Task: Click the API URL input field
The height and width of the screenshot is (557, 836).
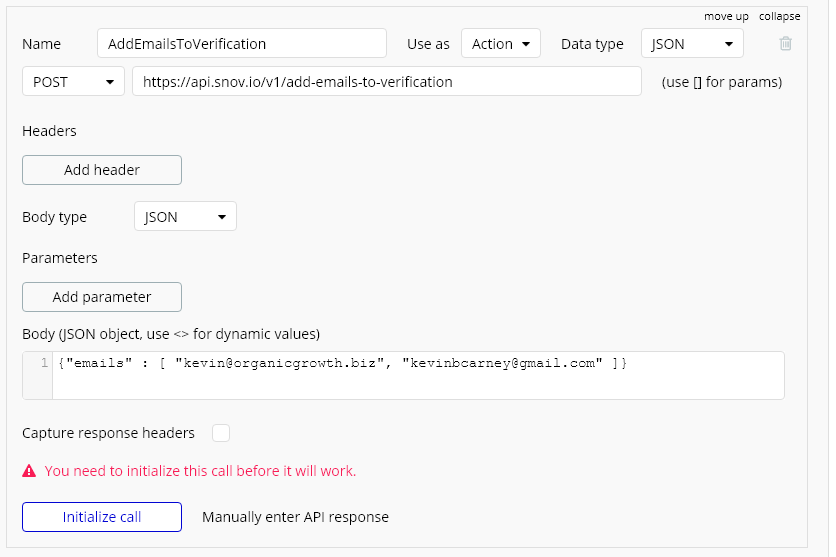Action: [387, 82]
